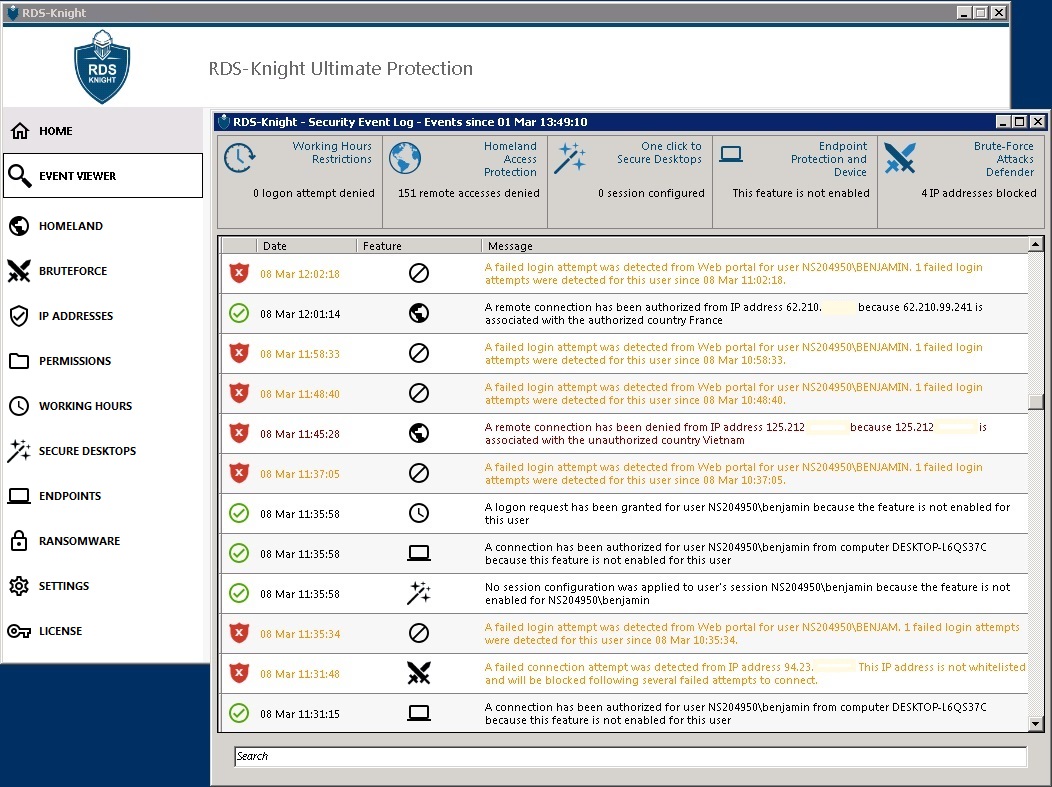1052x787 pixels.
Task: Select the France remote connection authorized message
Action: point(733,313)
